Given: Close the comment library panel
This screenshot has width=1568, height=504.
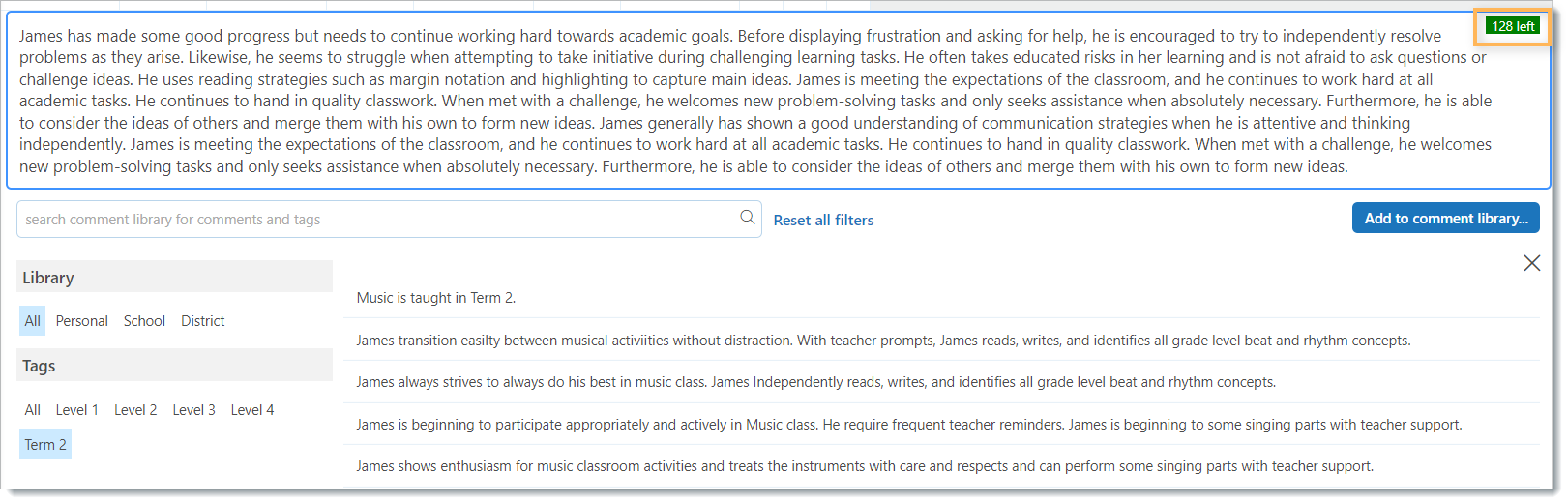Looking at the screenshot, I should tap(1531, 263).
